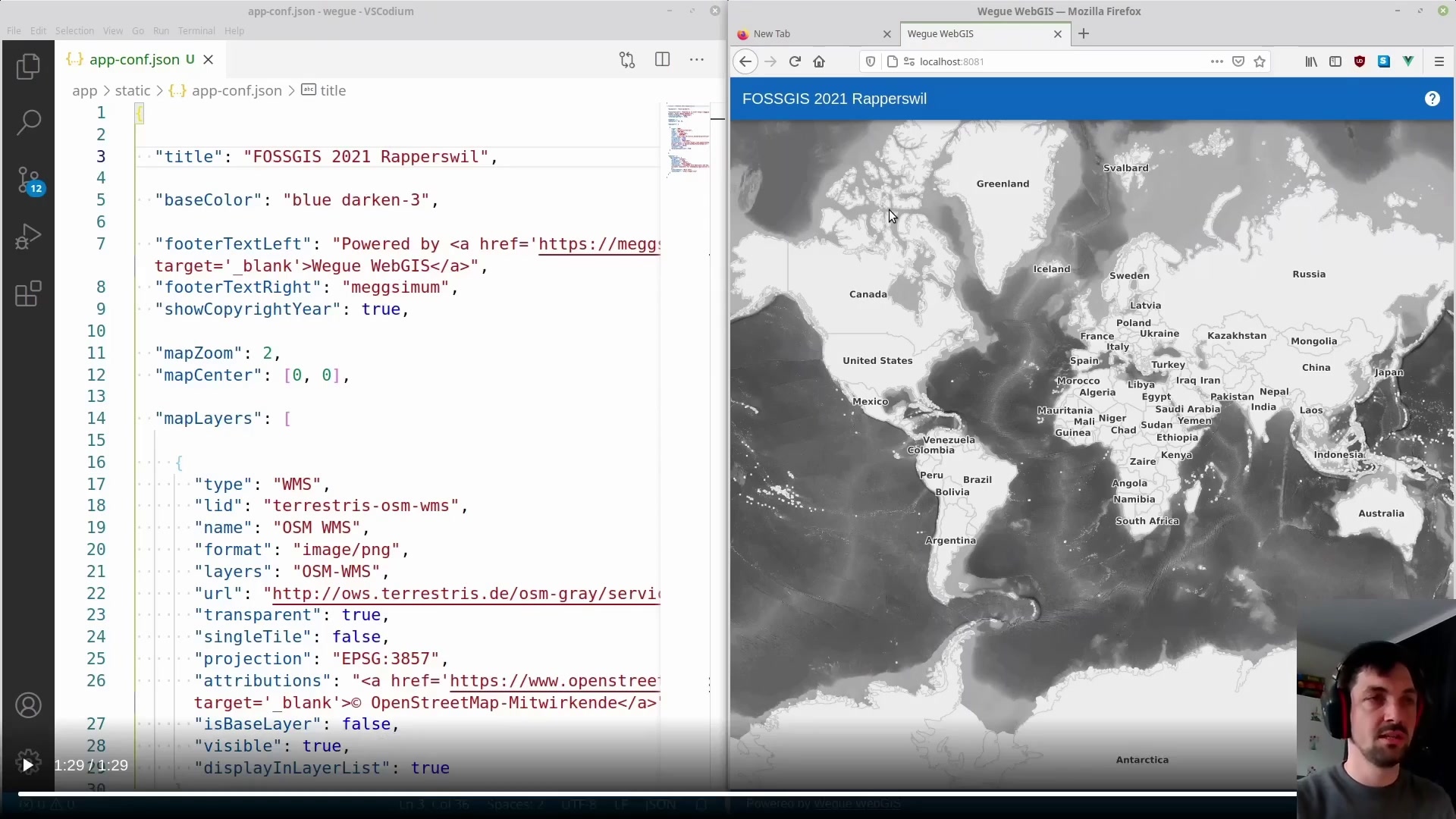Image resolution: width=1456 pixels, height=819 pixels.
Task: Click the tracking protection shield icon
Action: click(x=871, y=61)
